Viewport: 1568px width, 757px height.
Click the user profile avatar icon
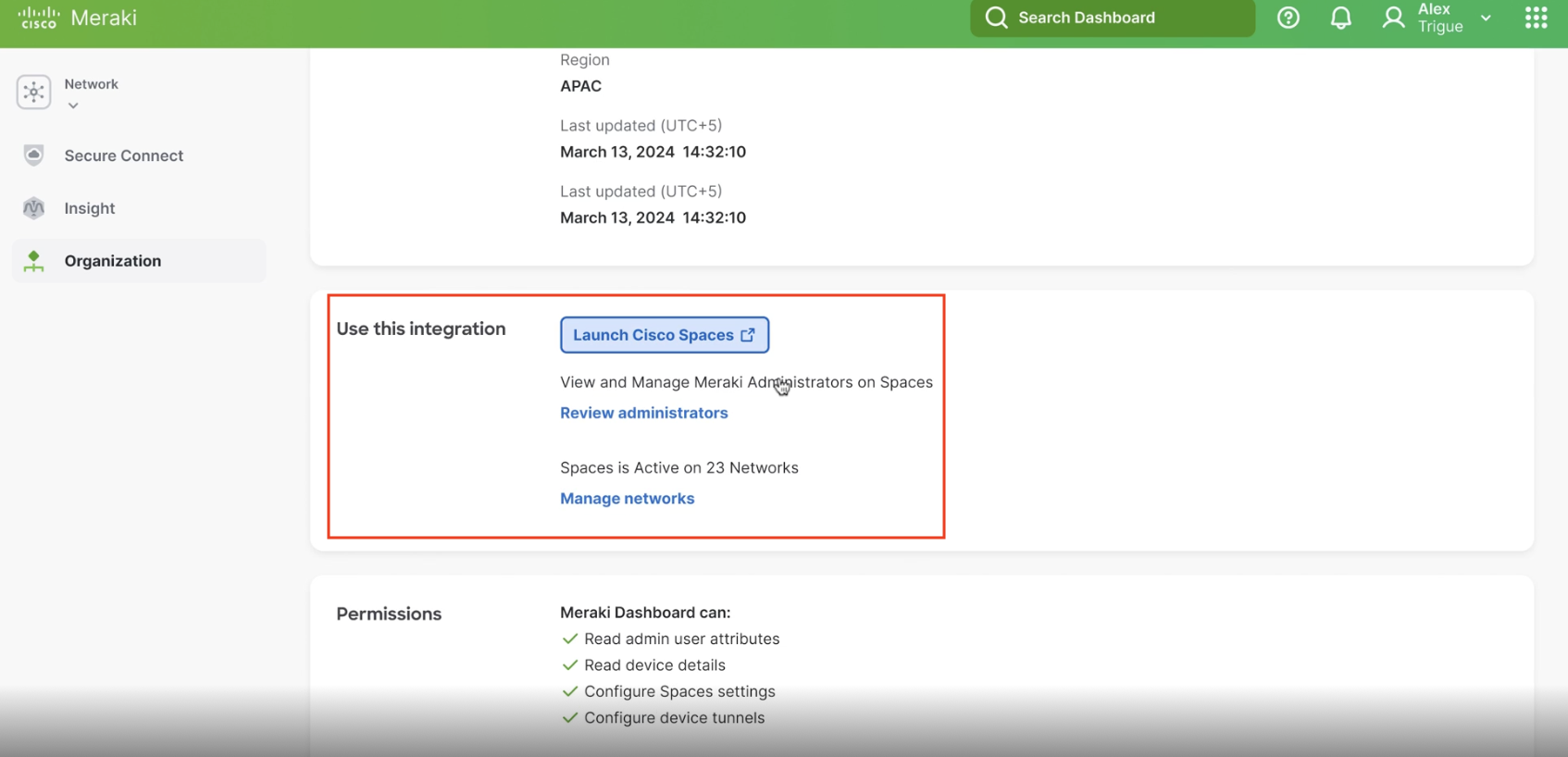(x=1393, y=18)
